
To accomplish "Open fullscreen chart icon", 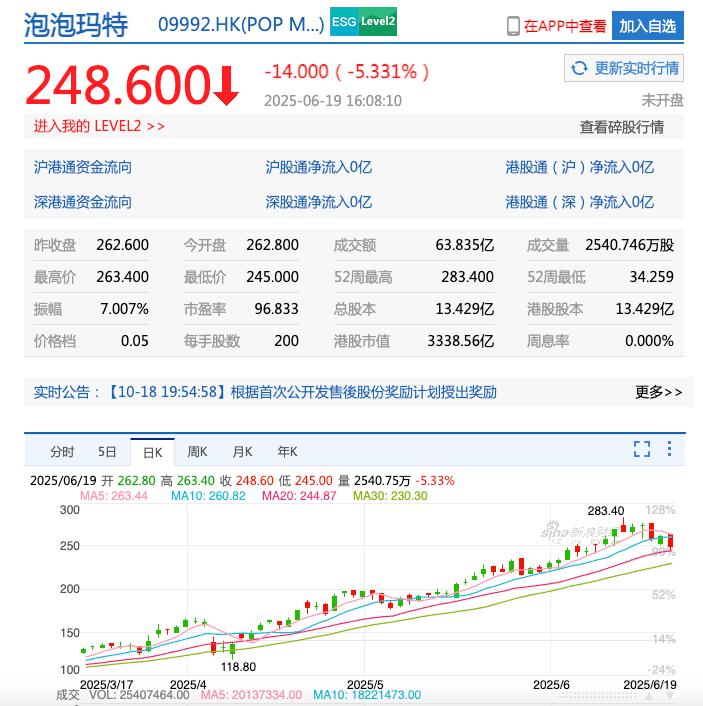I will pyautogui.click(x=642, y=449).
